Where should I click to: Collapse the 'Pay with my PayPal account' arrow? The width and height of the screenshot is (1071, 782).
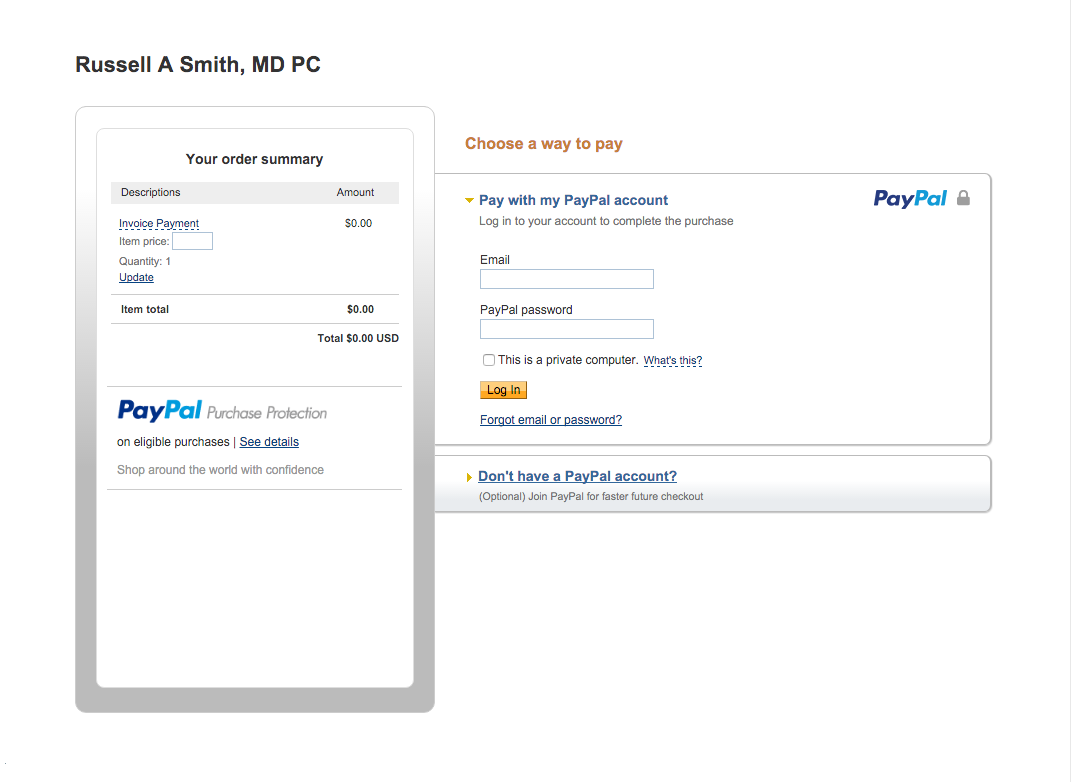tap(469, 200)
